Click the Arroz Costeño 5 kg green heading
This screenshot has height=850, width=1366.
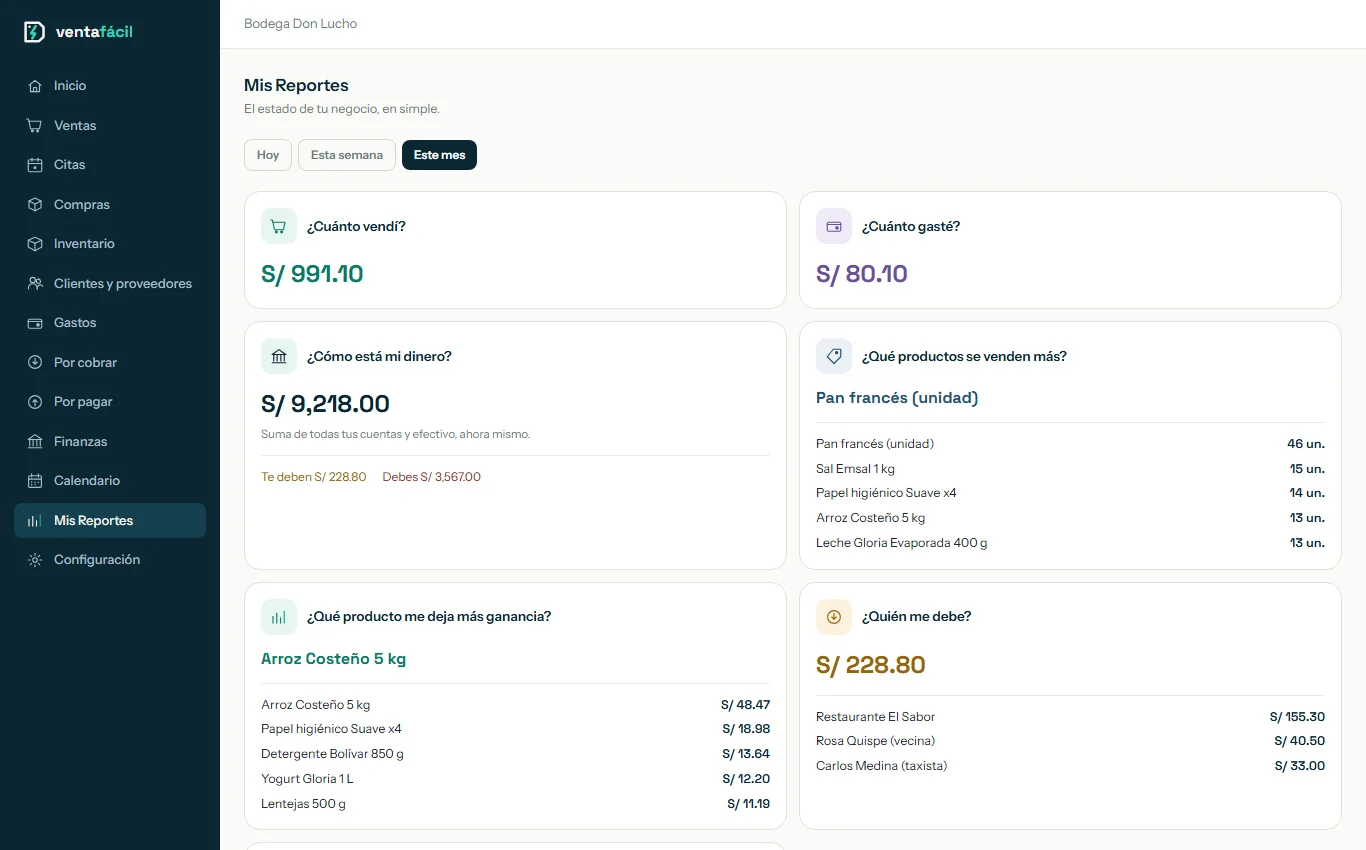click(333, 659)
